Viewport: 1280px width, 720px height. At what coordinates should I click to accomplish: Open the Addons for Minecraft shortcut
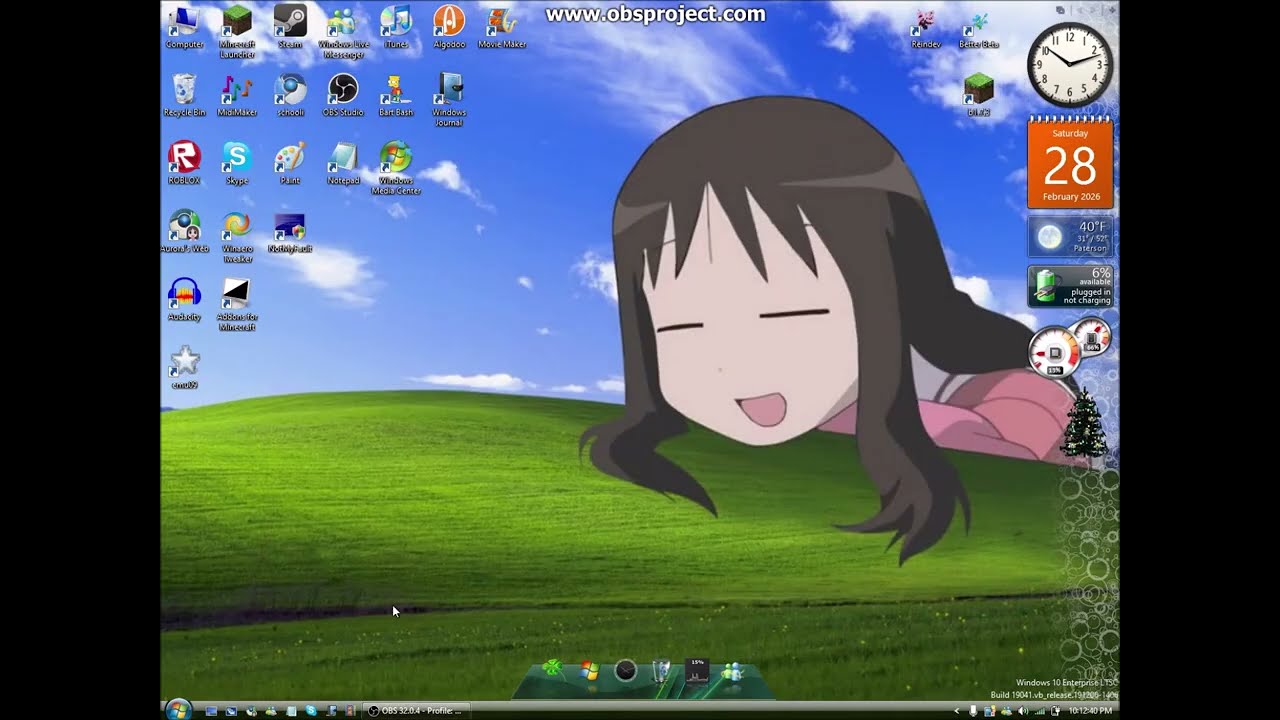tap(237, 303)
